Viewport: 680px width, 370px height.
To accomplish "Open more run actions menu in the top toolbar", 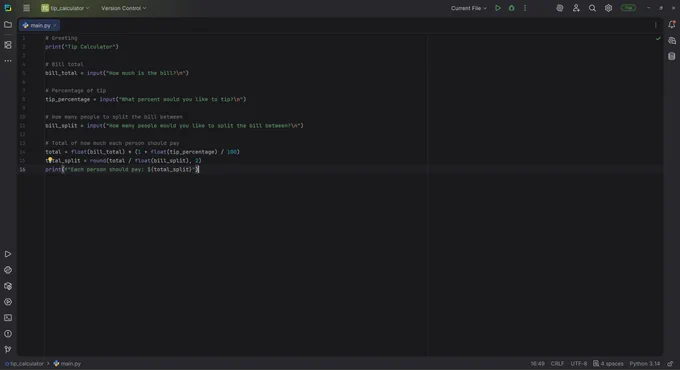I will pyautogui.click(x=525, y=8).
